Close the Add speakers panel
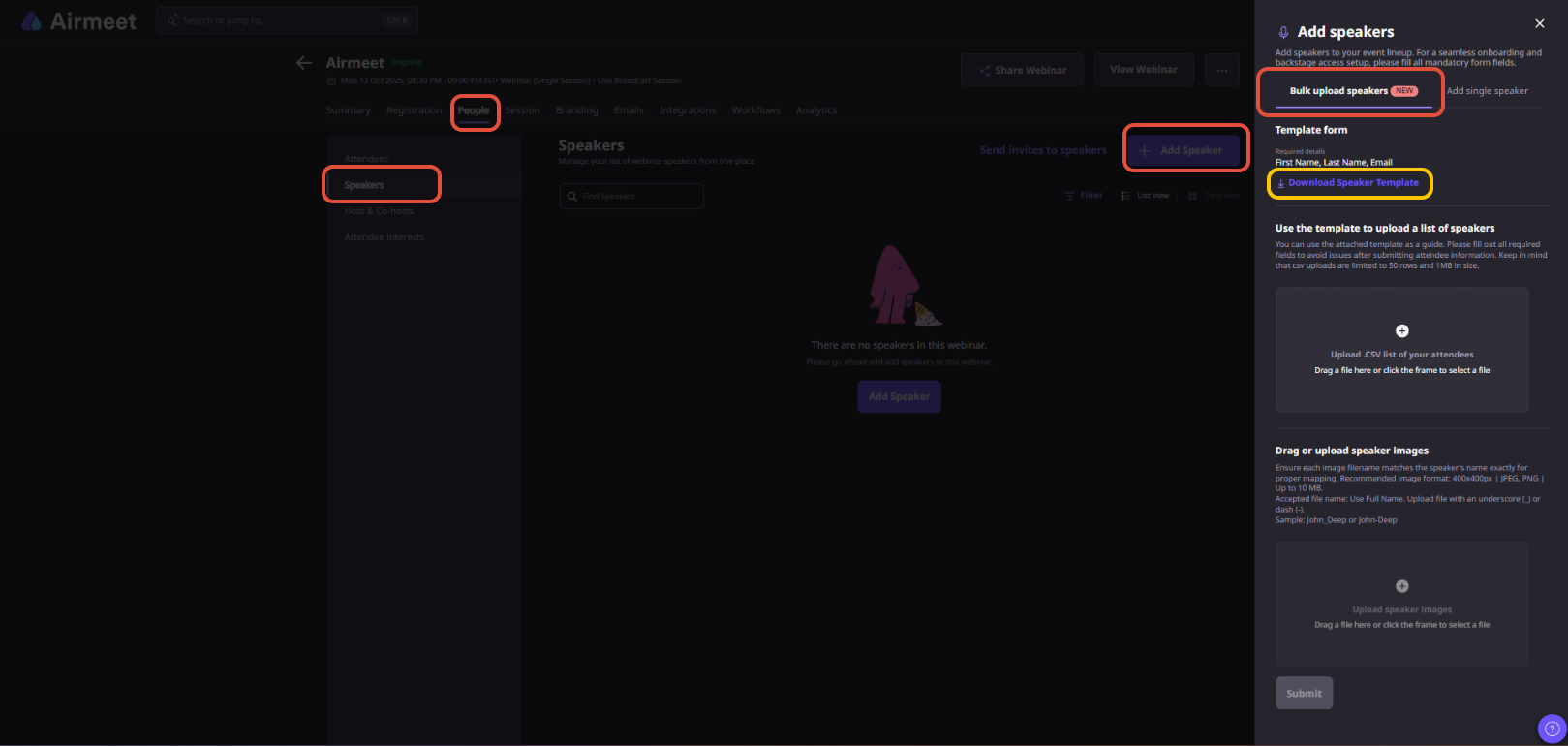Image resolution: width=1568 pixels, height=746 pixels. coord(1540,23)
